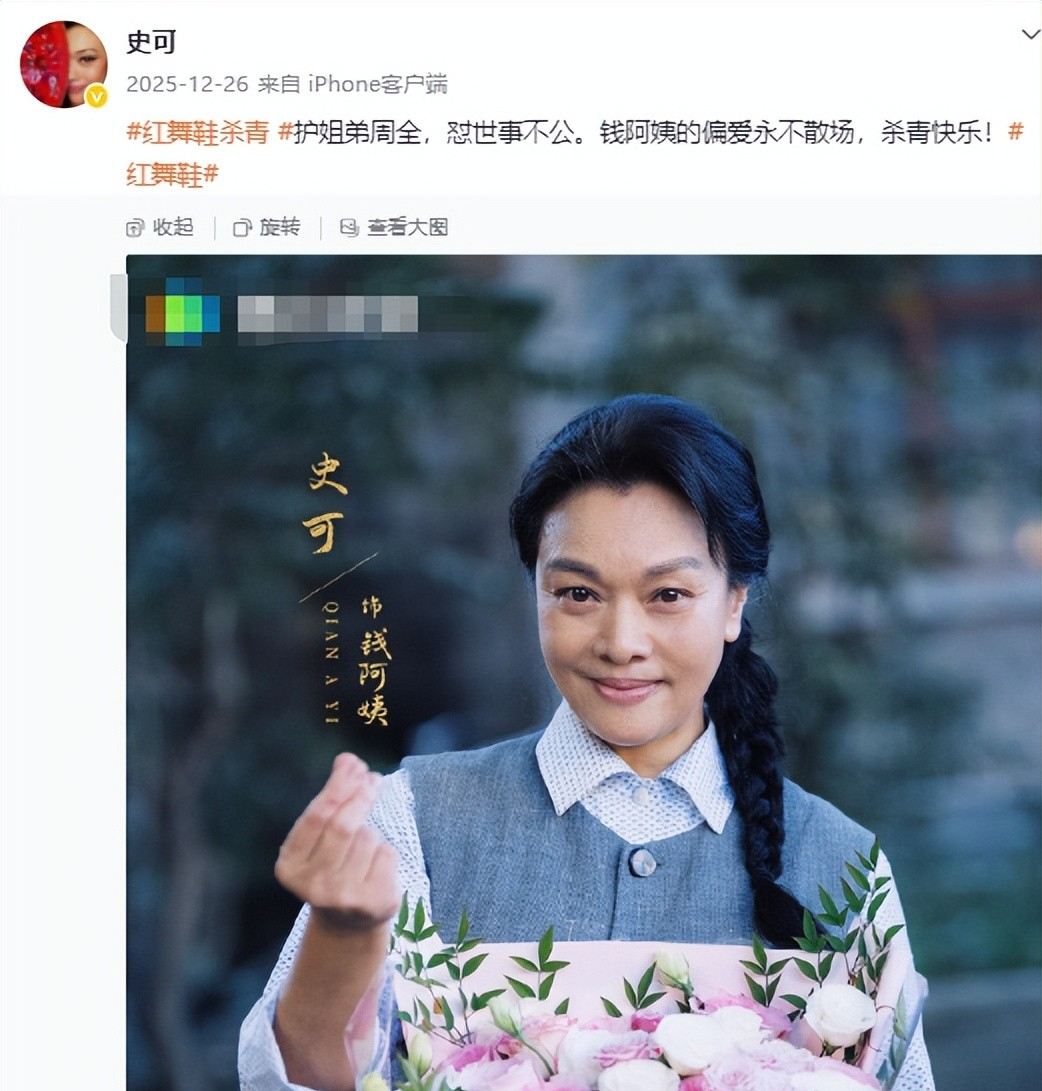Click the 来自 iPhone客户端 source link
The height and width of the screenshot is (1091, 1042).
tap(353, 84)
